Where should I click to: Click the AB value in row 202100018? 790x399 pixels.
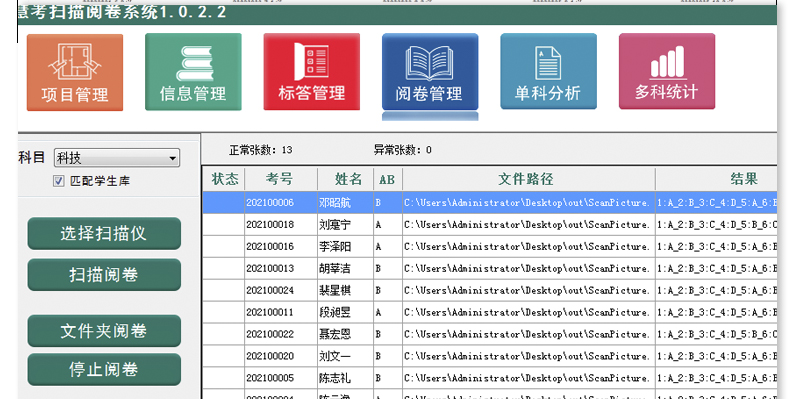(x=378, y=225)
